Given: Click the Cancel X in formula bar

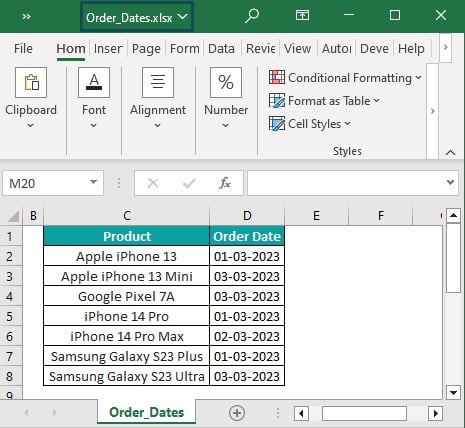Looking at the screenshot, I should click(153, 183).
